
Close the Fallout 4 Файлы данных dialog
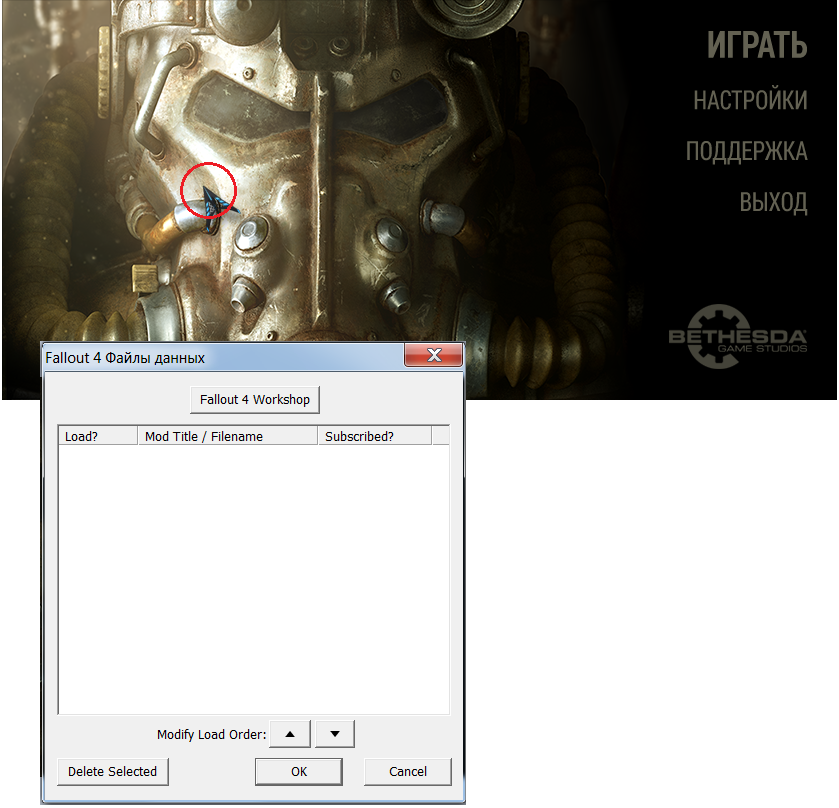[434, 355]
